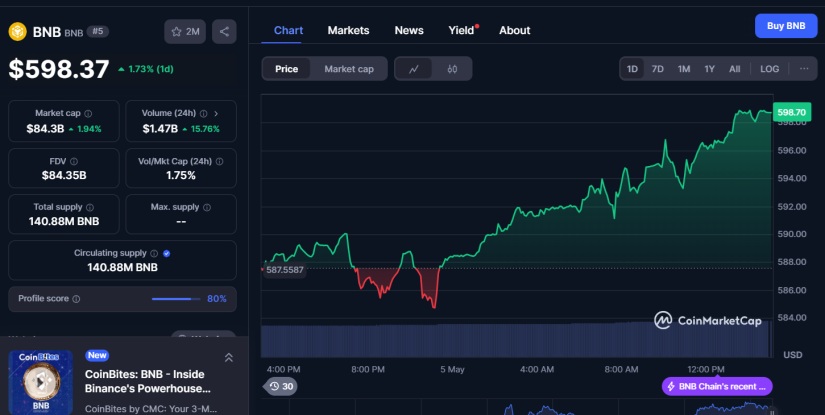The image size is (825, 415).
Task: Switch chart to Market cap
Action: click(349, 69)
